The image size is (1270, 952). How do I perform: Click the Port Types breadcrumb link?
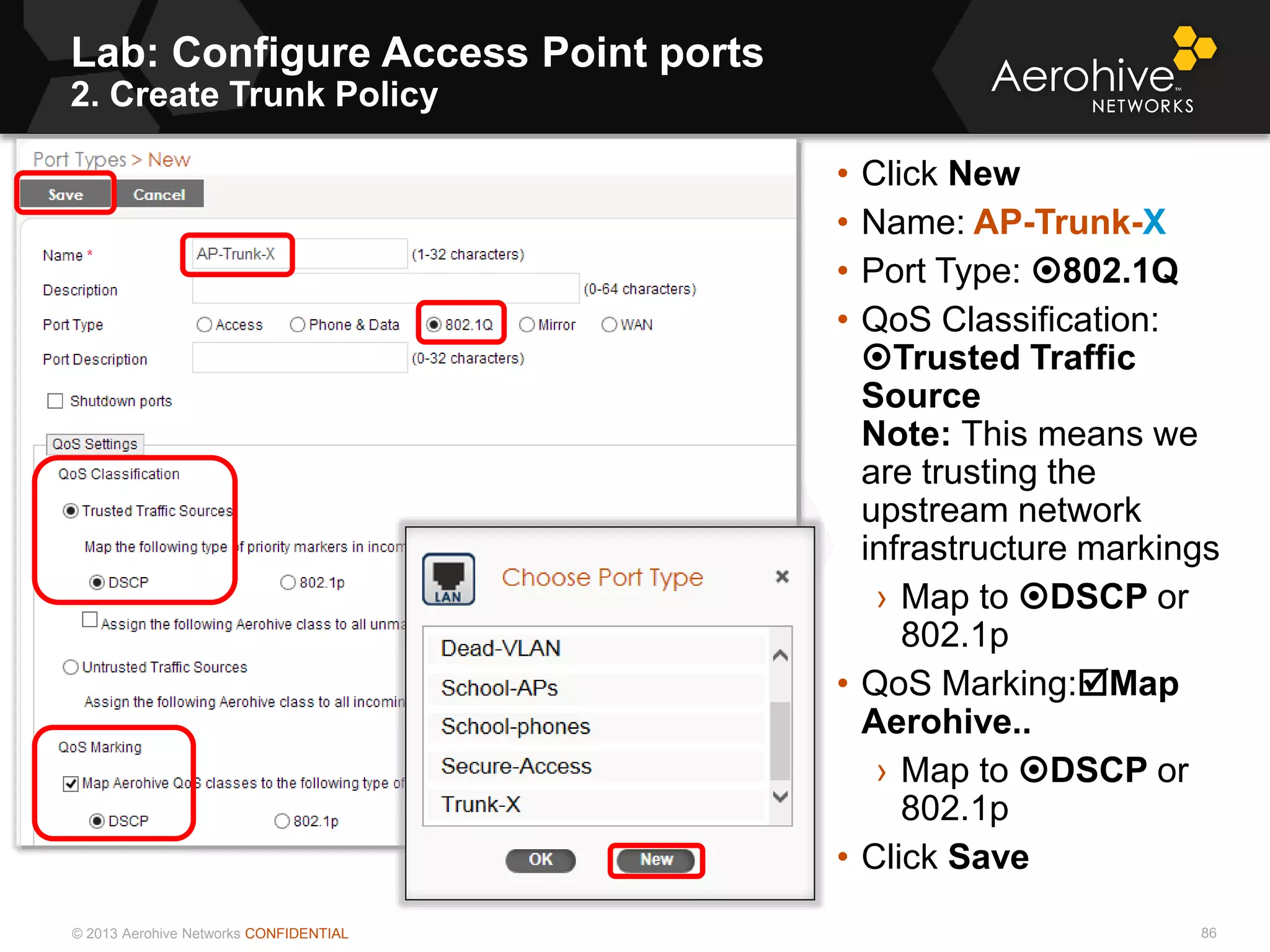79,160
